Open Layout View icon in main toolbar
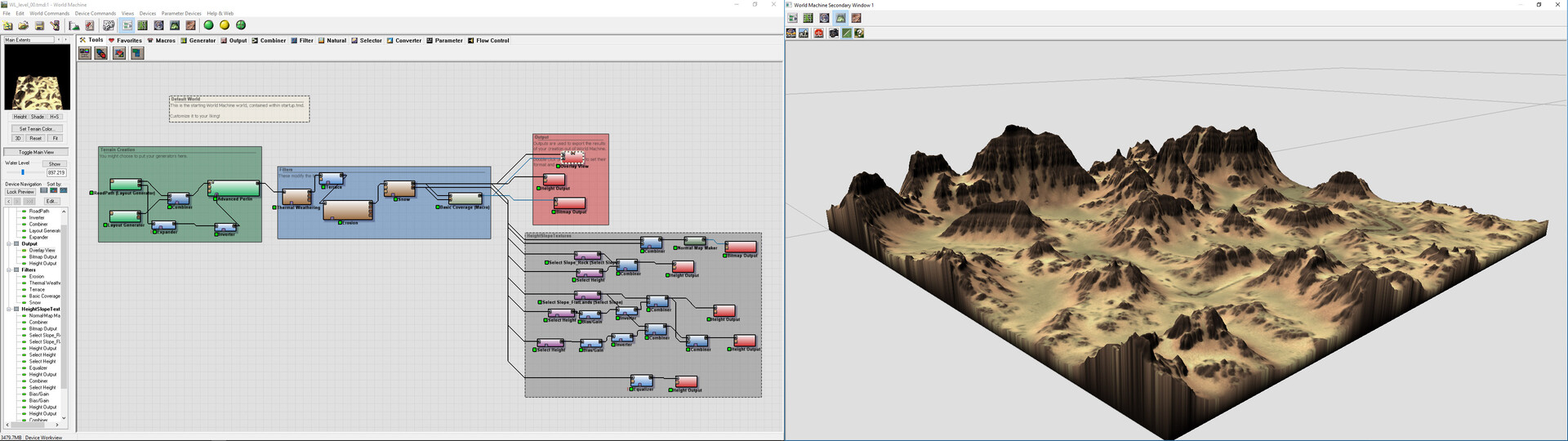Image resolution: width=1568 pixels, height=441 pixels. click(143, 25)
